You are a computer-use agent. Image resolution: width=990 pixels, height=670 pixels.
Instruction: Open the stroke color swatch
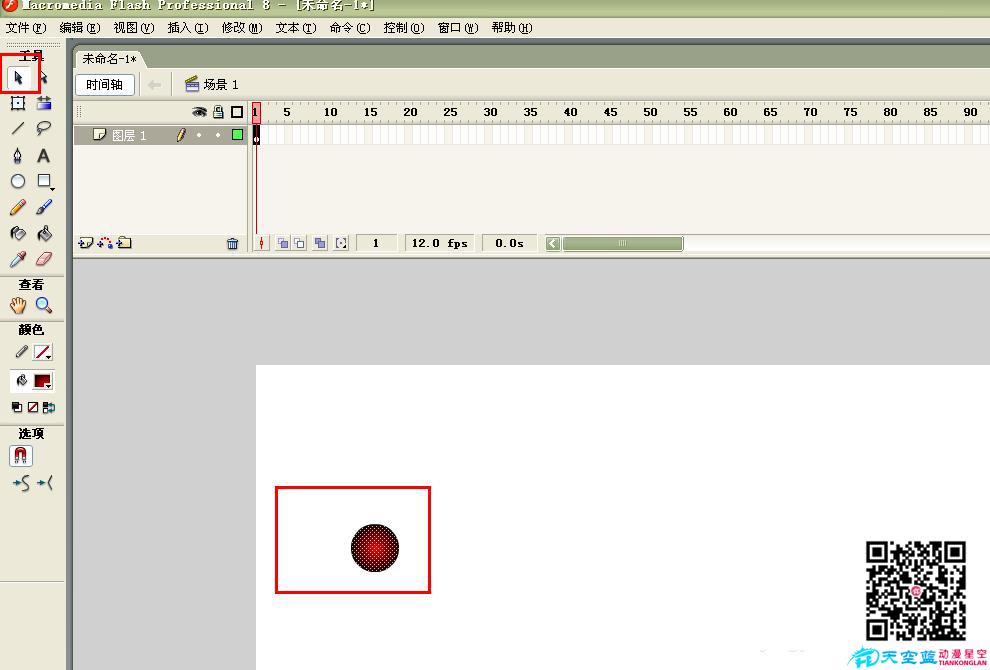[42, 352]
